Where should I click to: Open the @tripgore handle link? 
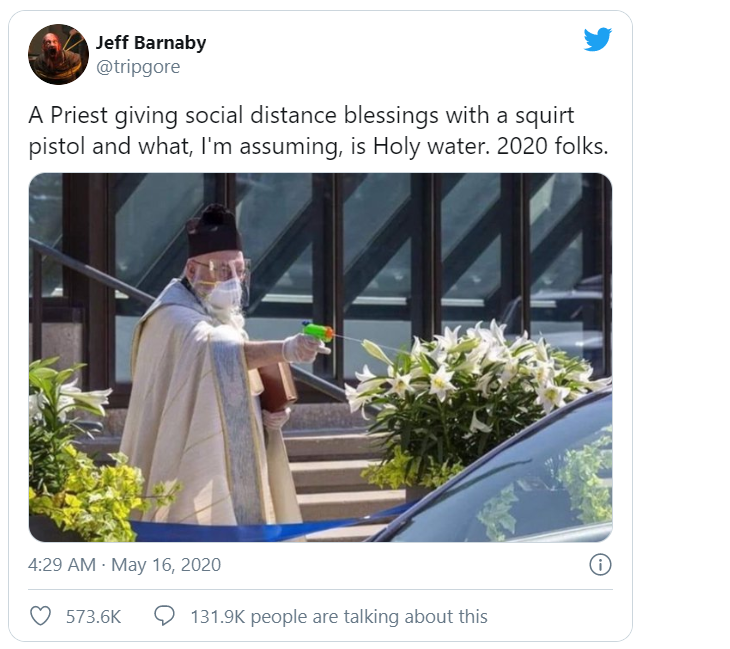(138, 67)
